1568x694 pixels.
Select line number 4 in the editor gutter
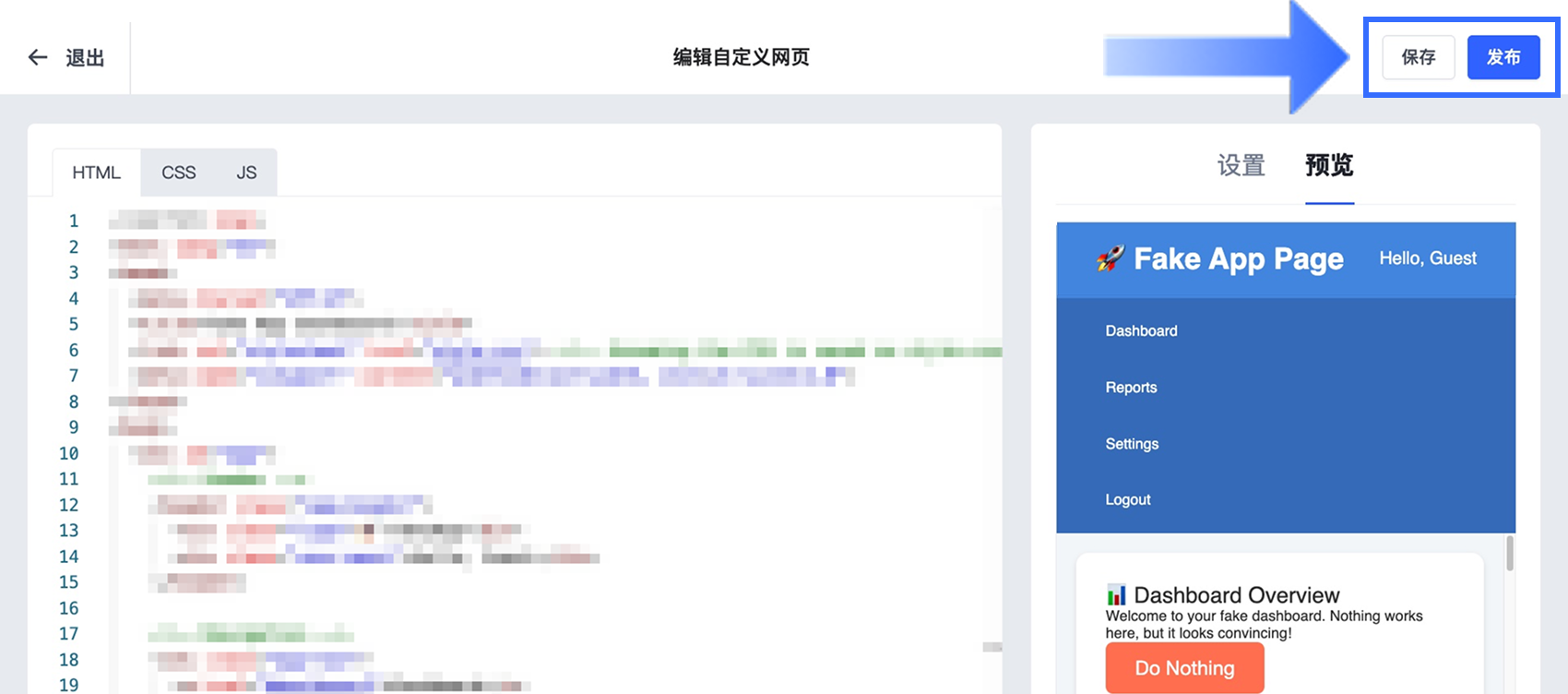point(74,298)
